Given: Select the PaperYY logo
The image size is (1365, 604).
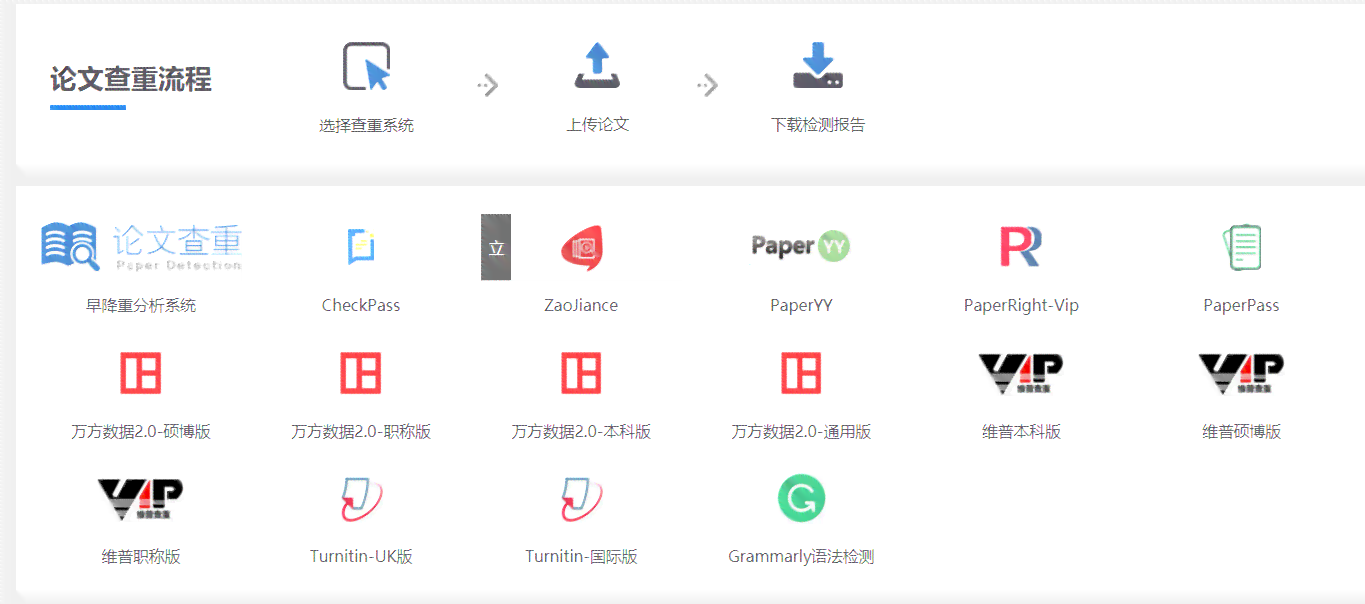Looking at the screenshot, I should point(801,246).
